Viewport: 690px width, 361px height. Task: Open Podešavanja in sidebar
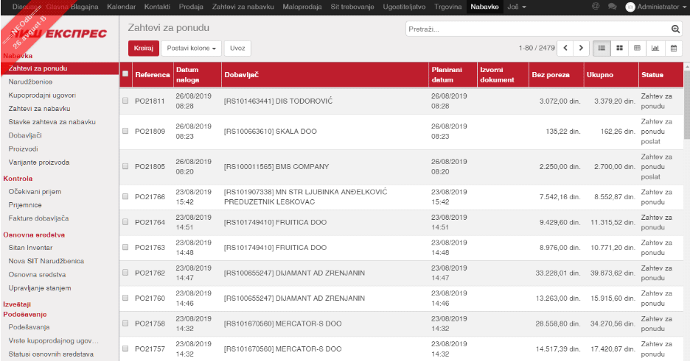pos(29,327)
